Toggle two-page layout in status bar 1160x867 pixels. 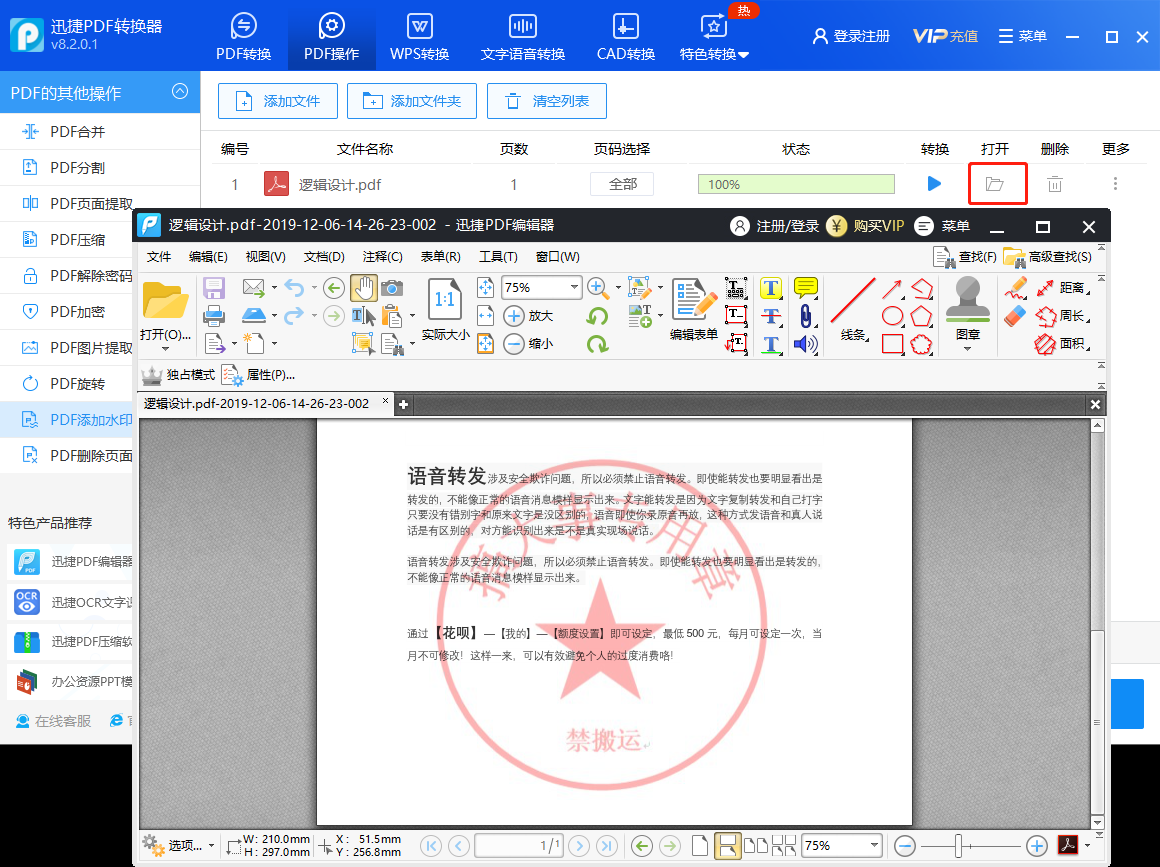[755, 846]
